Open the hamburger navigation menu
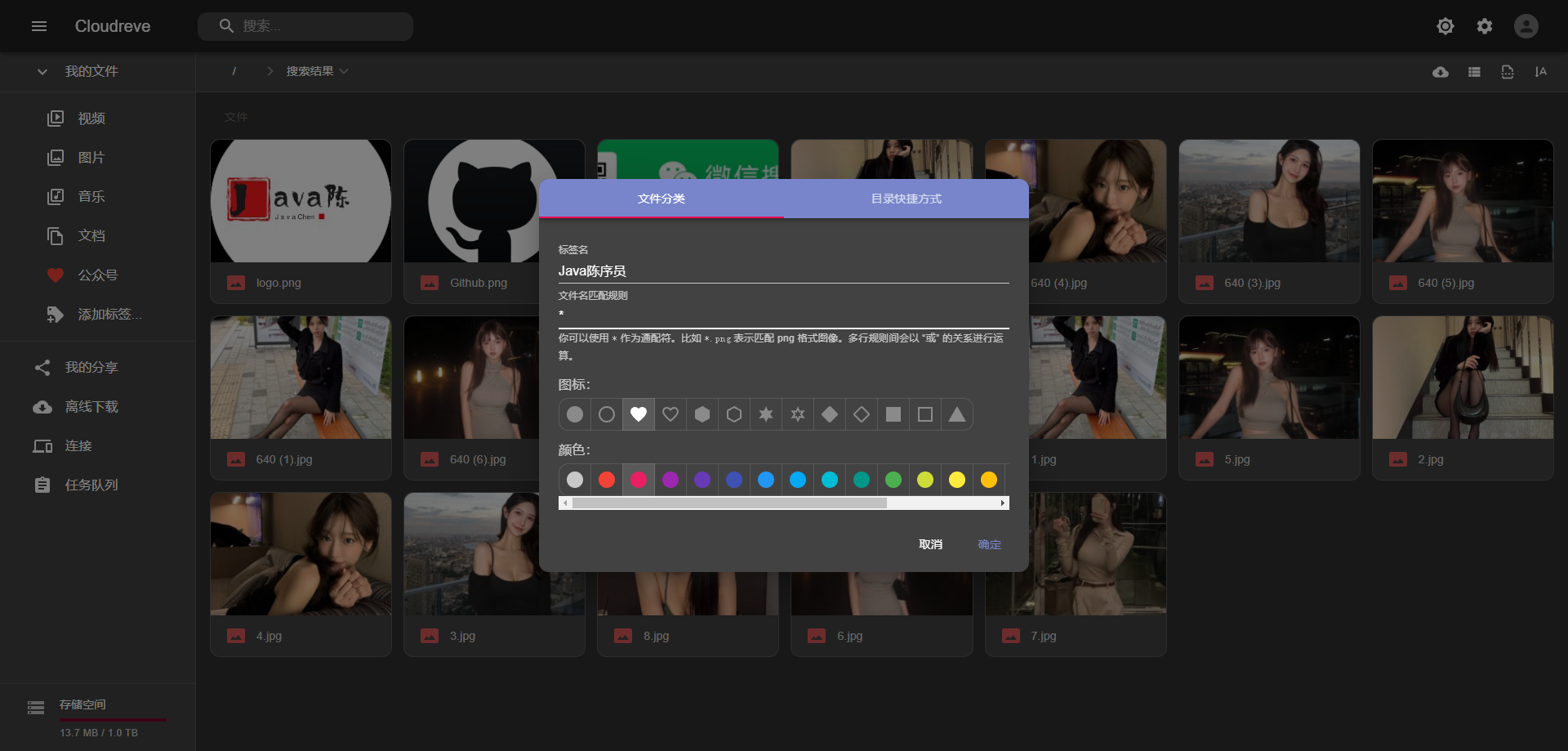 coord(38,26)
